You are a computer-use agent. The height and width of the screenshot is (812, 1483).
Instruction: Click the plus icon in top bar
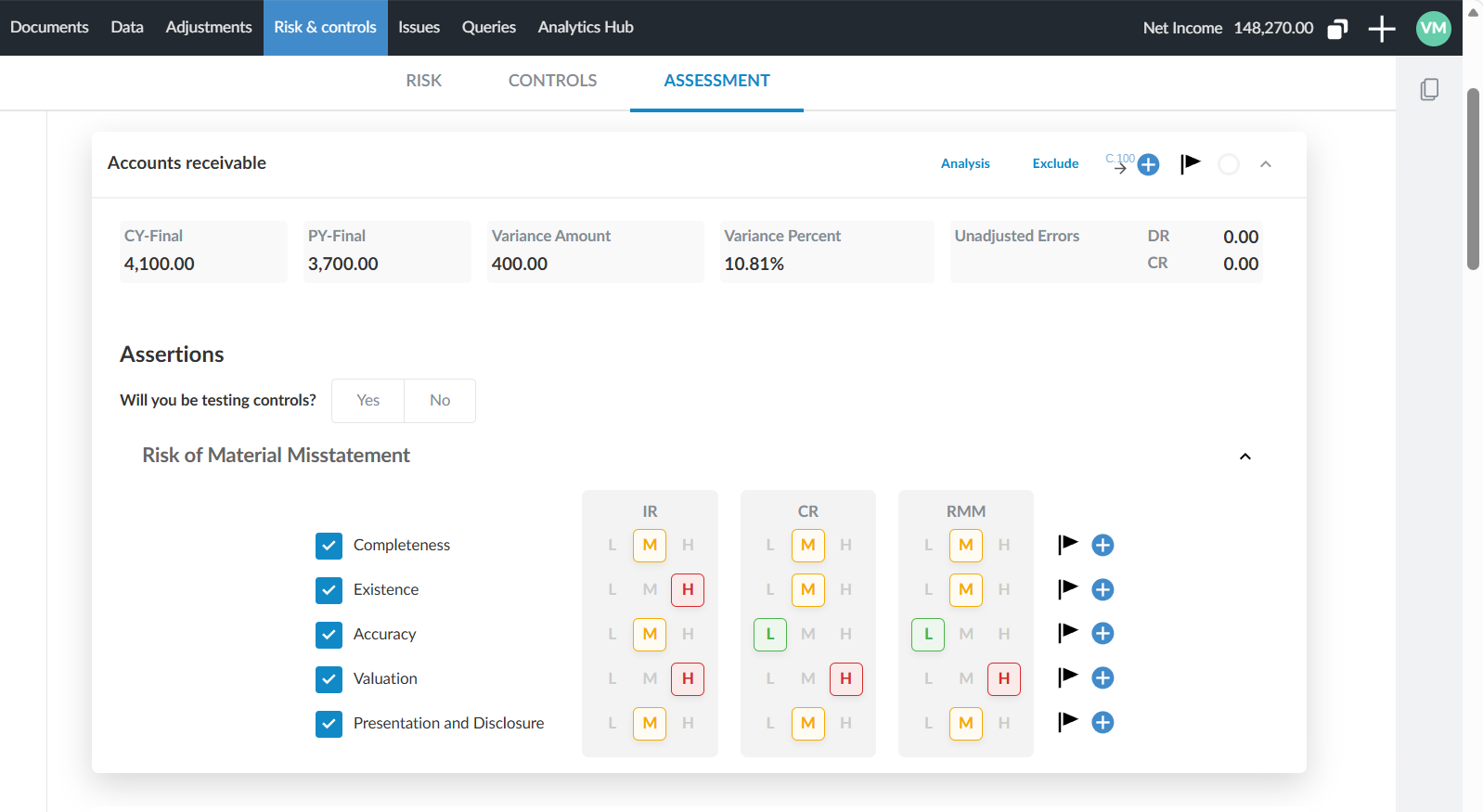1382,29
